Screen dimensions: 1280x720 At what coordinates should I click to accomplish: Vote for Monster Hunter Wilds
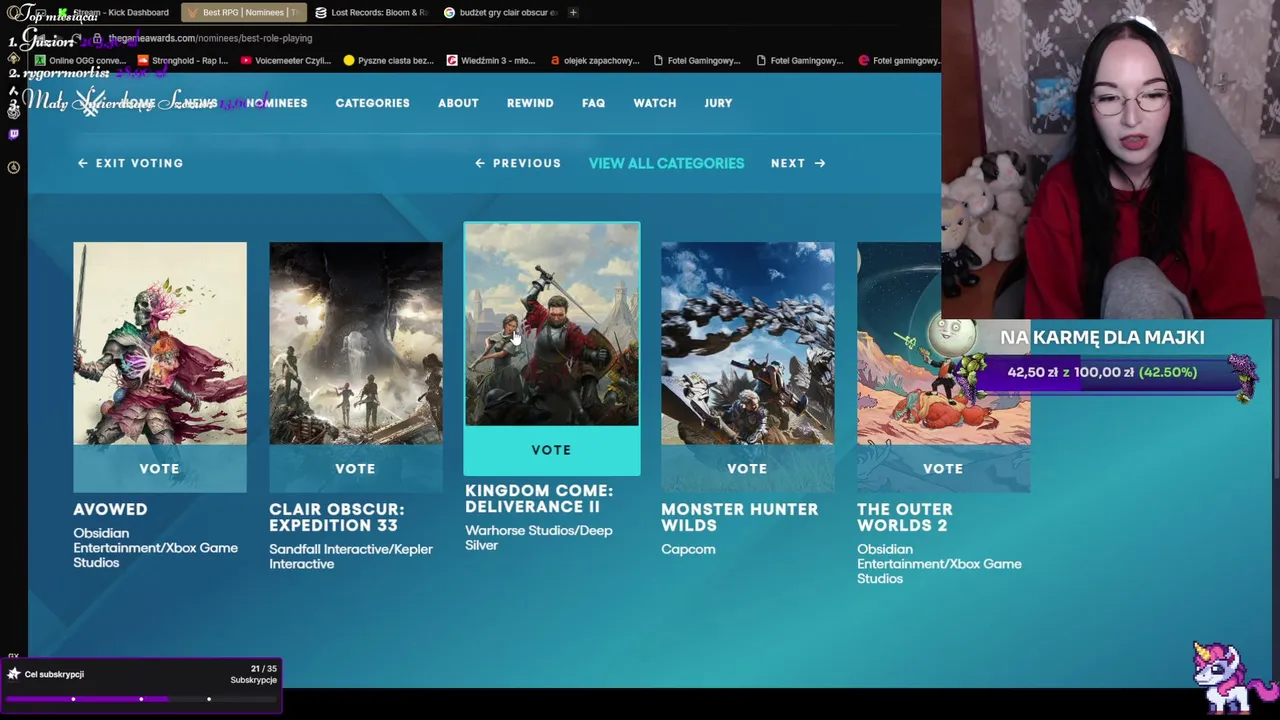[x=747, y=468]
